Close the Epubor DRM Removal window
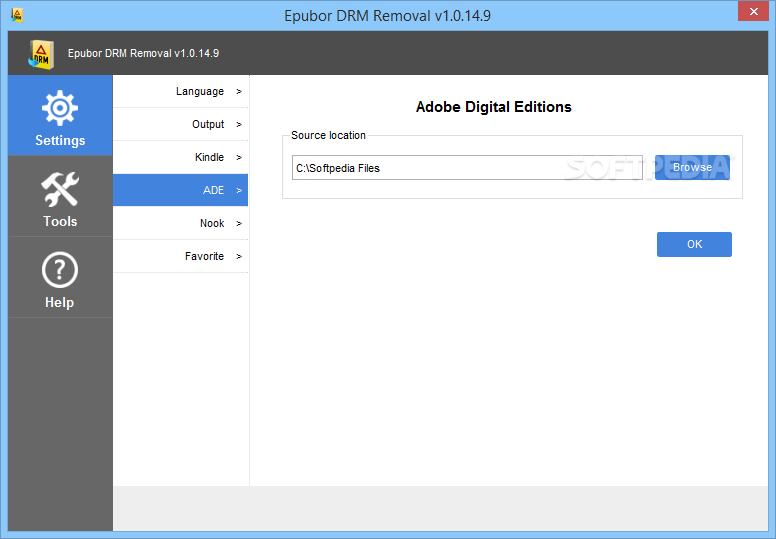Screen dimensions: 776x539 (753, 11)
